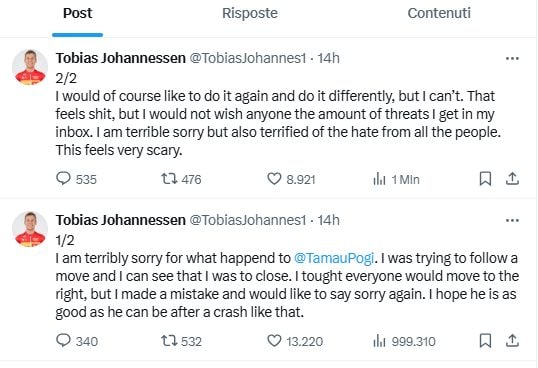
Task: Open replies on the 1/2 post
Action: point(77,341)
